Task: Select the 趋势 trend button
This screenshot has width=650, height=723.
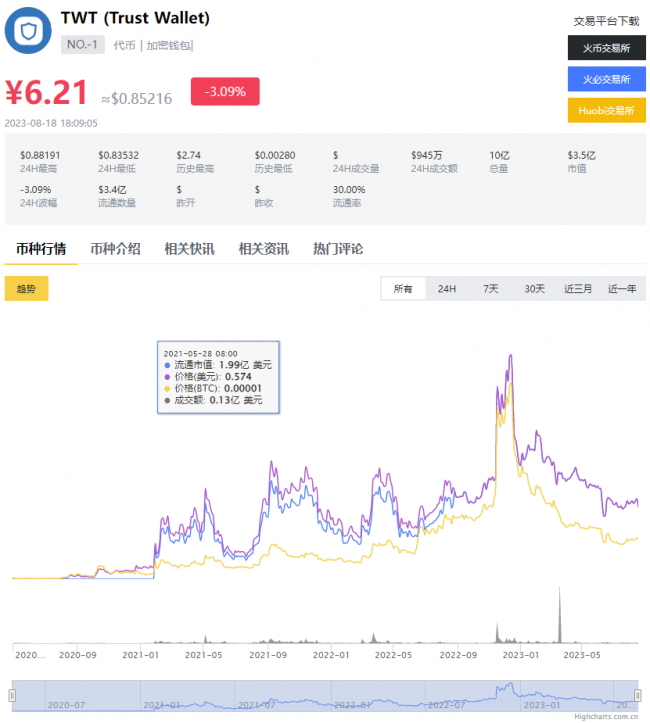Action: click(x=26, y=289)
